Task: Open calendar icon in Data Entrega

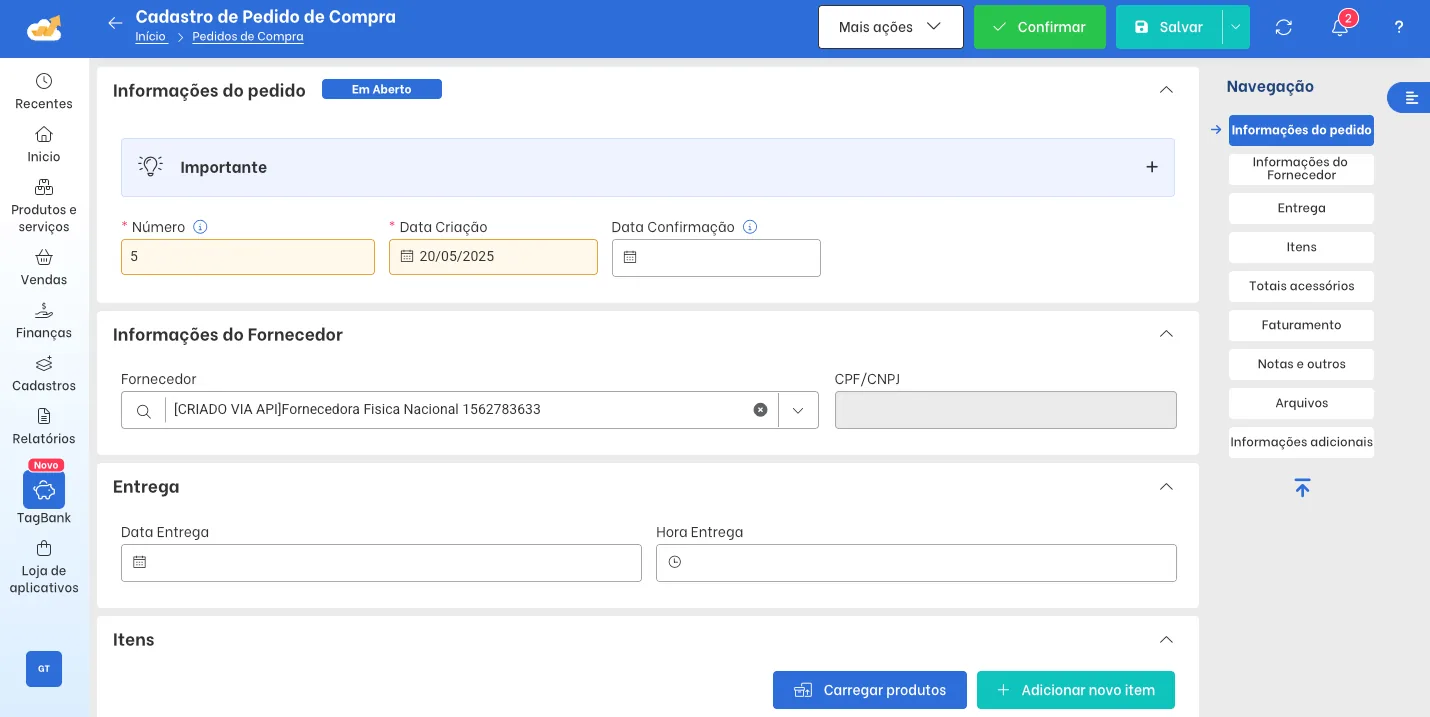Action: (140, 562)
